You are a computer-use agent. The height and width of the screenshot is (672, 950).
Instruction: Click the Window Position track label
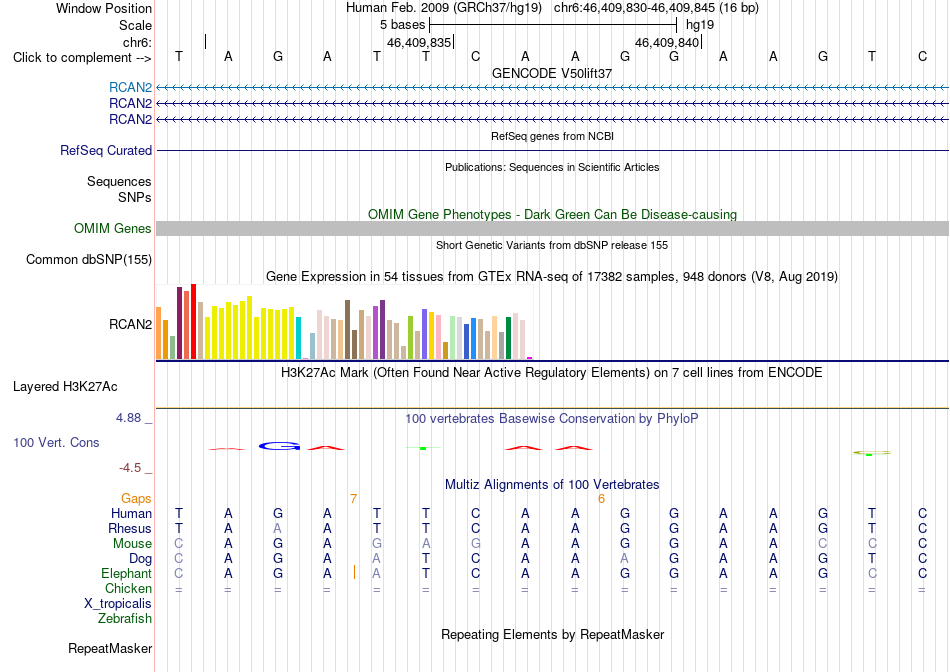pyautogui.click(x=104, y=8)
